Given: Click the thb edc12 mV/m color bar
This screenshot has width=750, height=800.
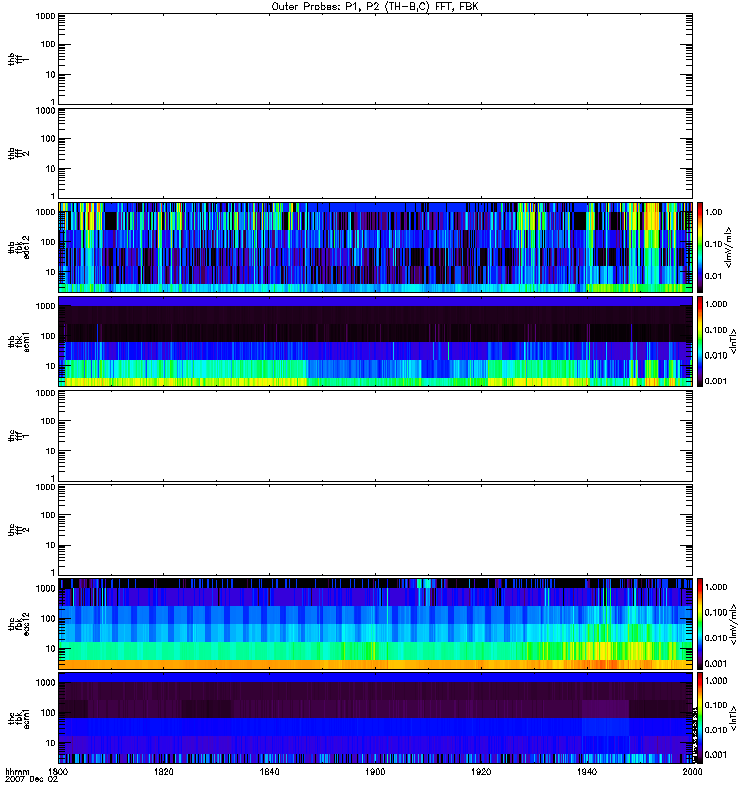Looking at the screenshot, I should pyautogui.click(x=701, y=246).
